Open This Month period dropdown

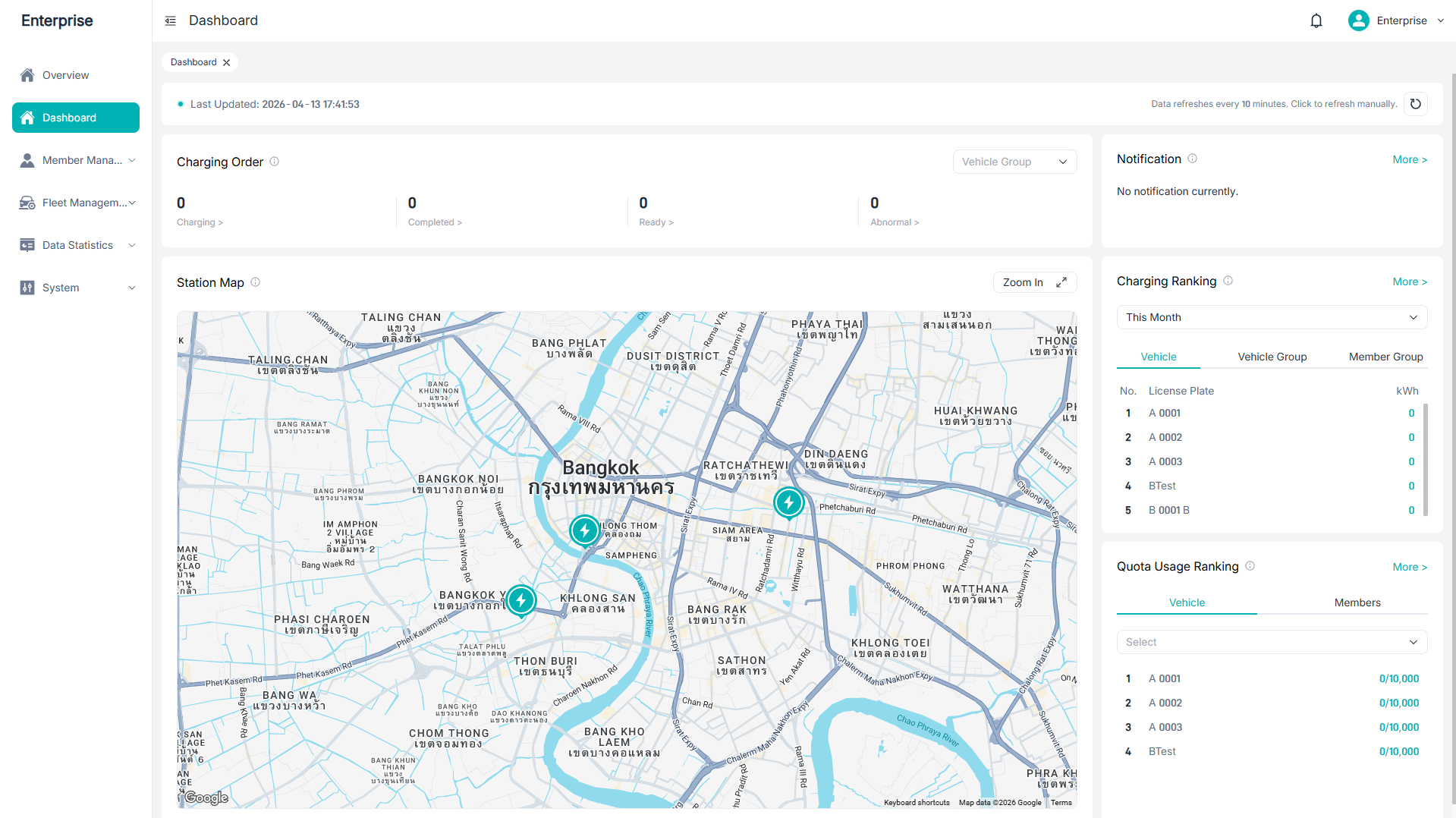[1272, 317]
